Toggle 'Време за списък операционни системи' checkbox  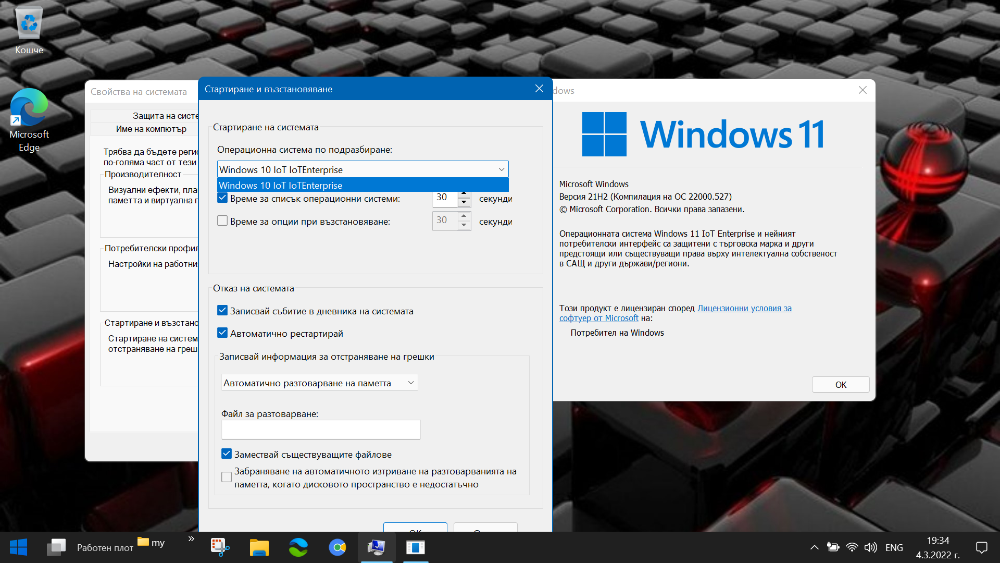[x=223, y=198]
